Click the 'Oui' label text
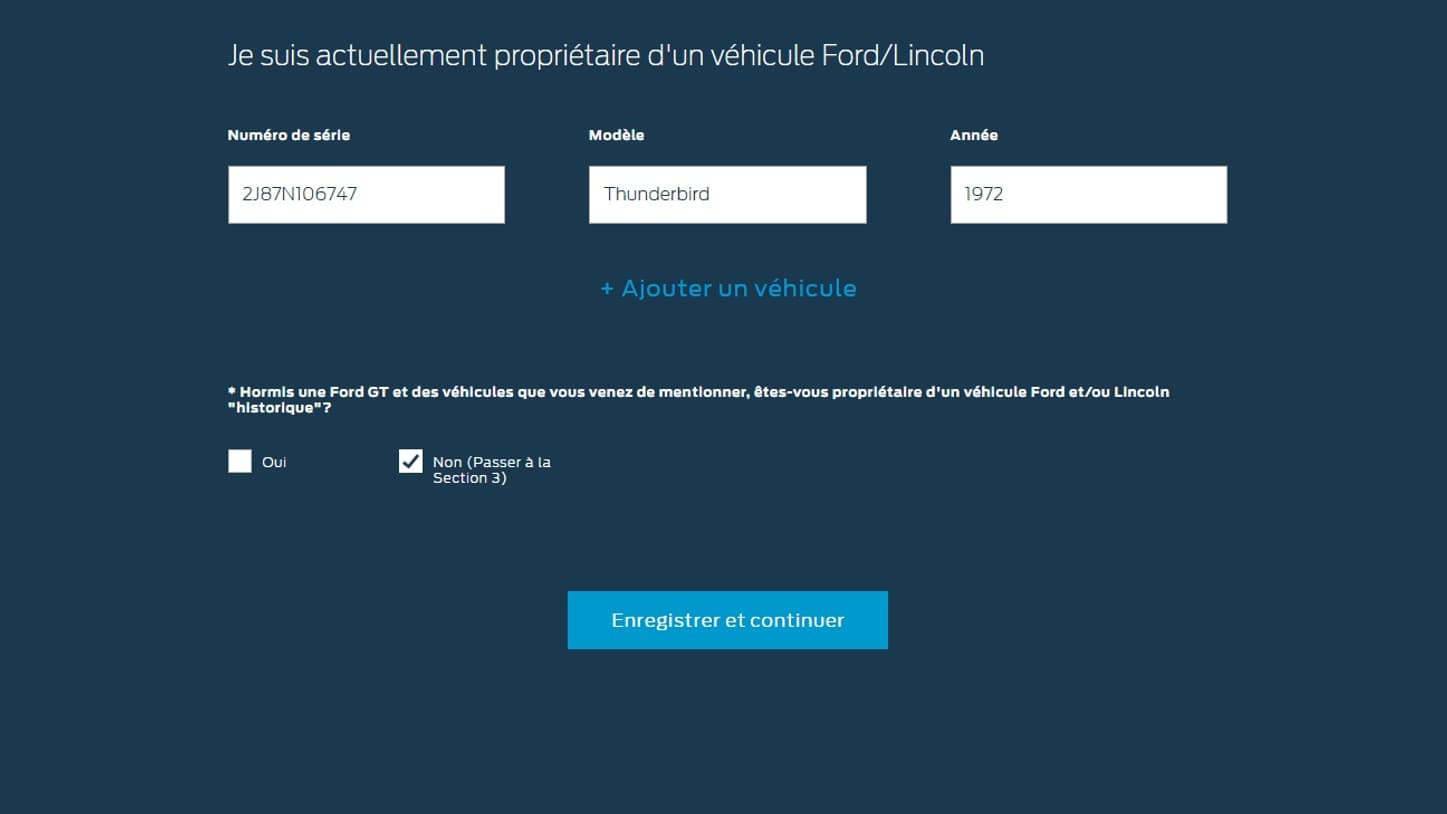This screenshot has height=814, width=1447. tap(274, 462)
